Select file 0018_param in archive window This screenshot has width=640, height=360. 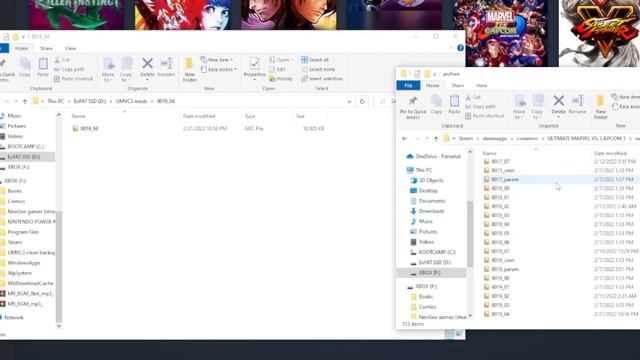pyautogui.click(x=505, y=269)
